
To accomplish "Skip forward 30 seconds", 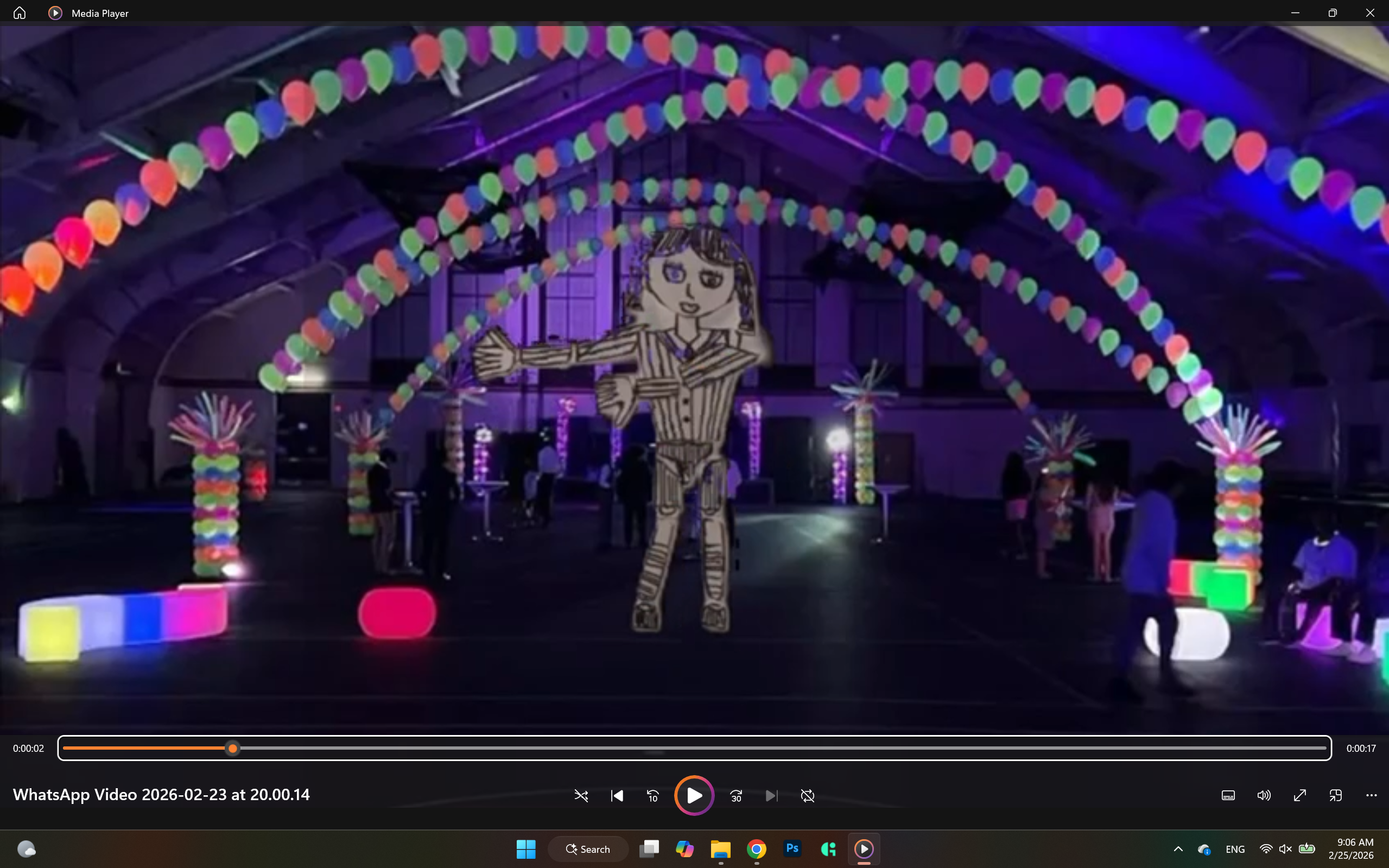I will 736,796.
